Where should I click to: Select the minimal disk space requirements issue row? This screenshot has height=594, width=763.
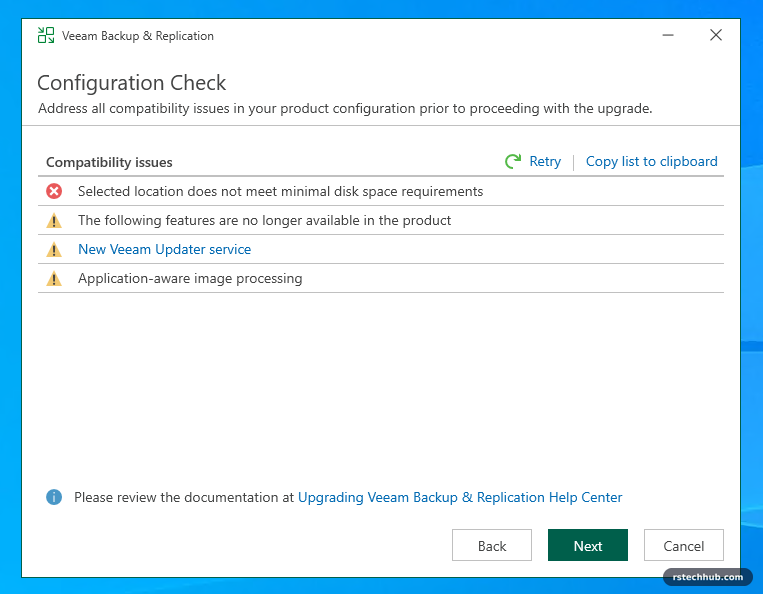tap(381, 191)
